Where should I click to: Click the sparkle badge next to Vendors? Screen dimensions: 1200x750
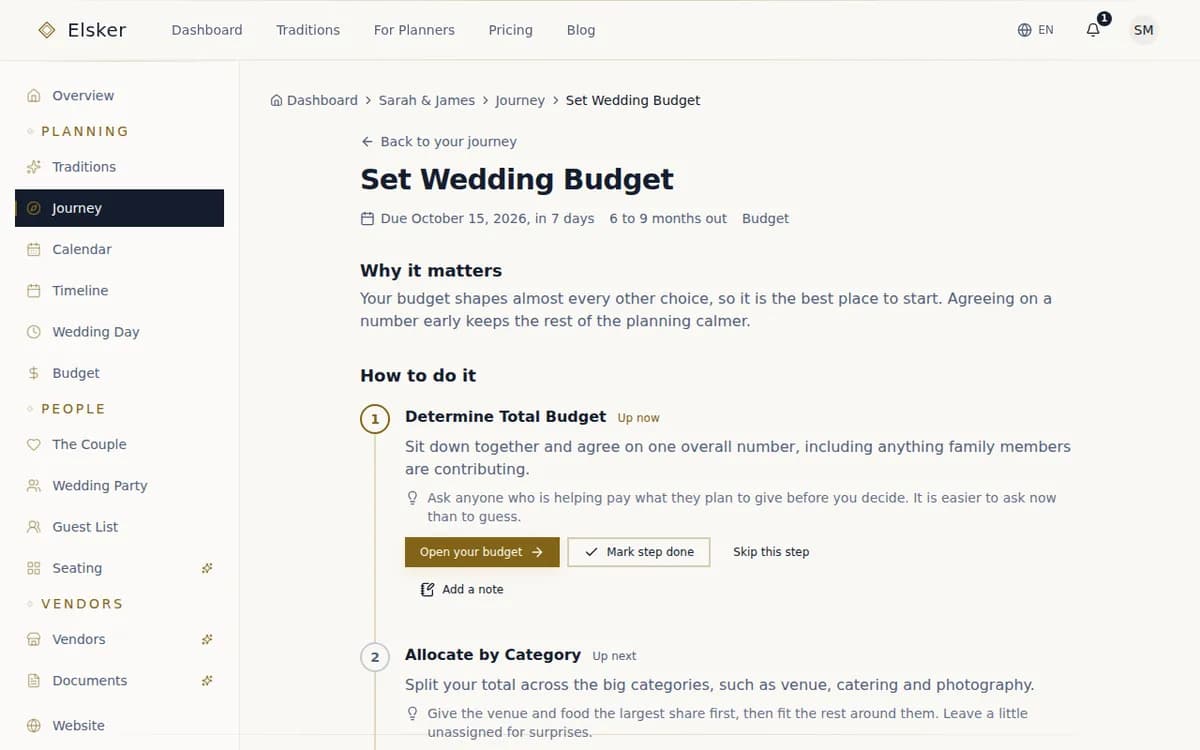point(207,640)
